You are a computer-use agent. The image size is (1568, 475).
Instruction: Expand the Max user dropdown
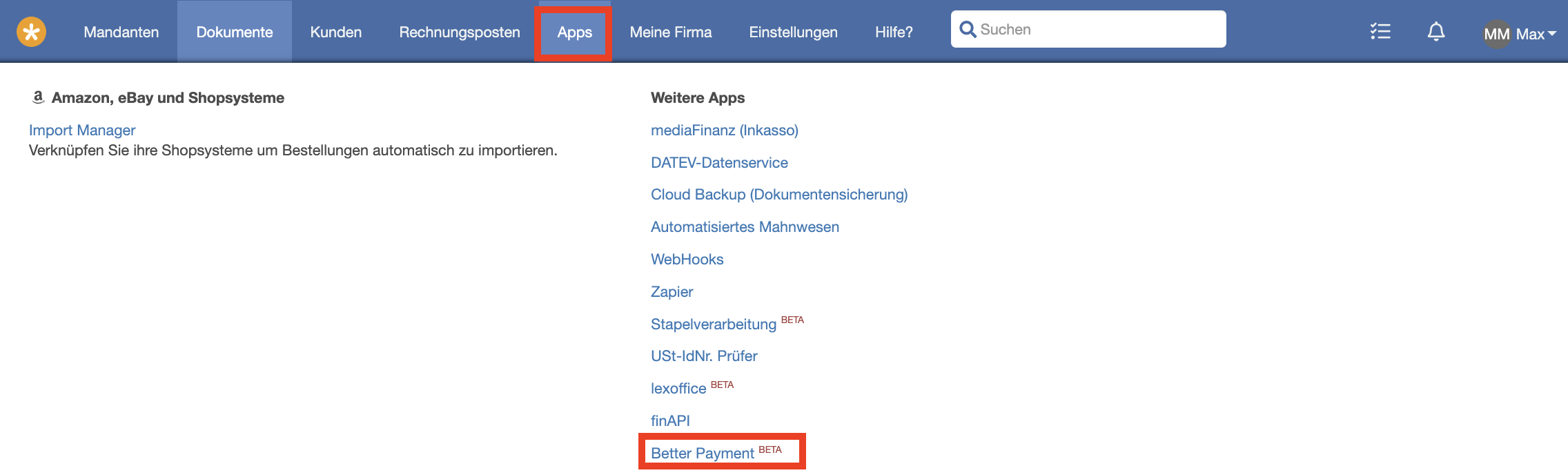coord(1536,34)
